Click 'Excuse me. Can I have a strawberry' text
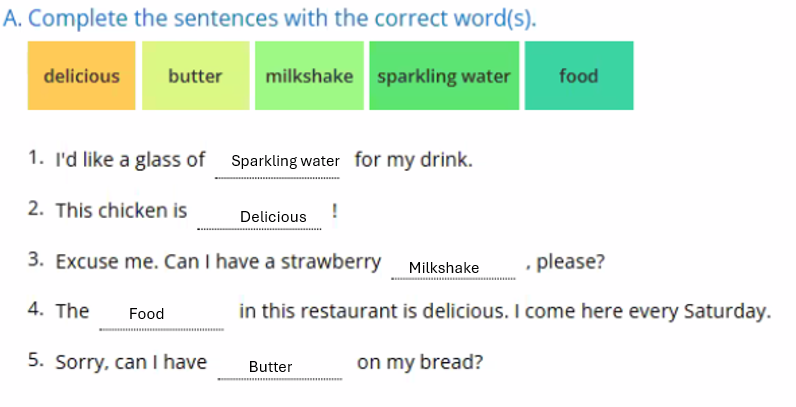 click(218, 262)
